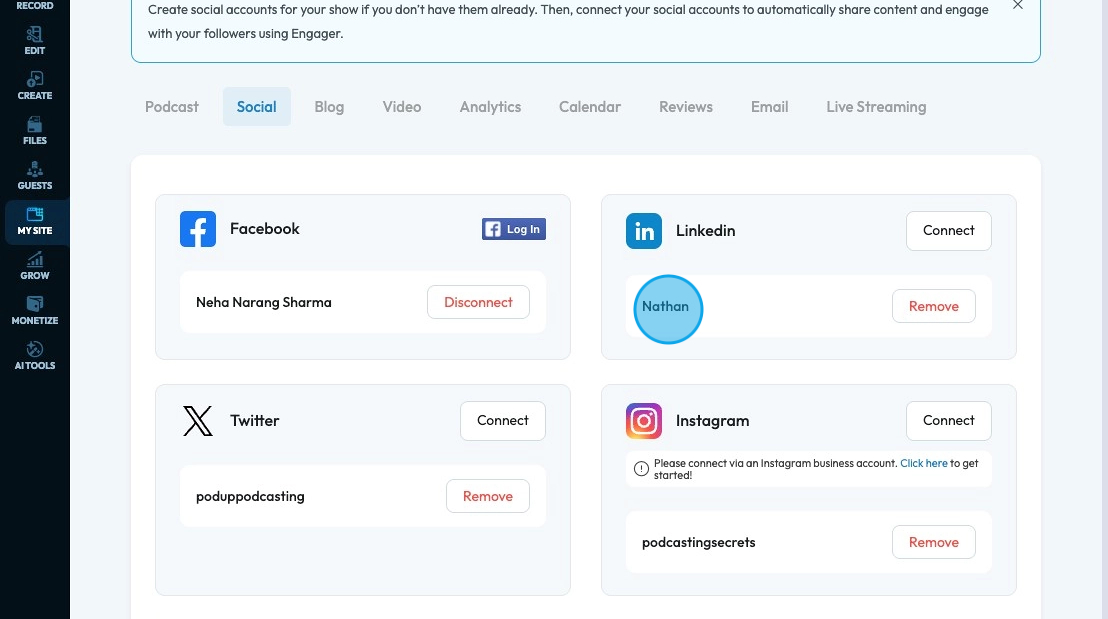Open the Calendar tab

click(x=590, y=107)
